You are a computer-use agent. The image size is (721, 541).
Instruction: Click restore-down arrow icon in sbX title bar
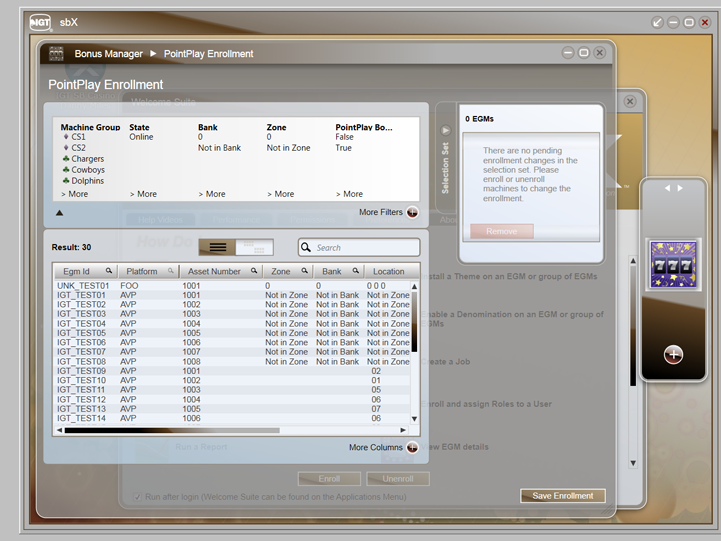pos(658,22)
